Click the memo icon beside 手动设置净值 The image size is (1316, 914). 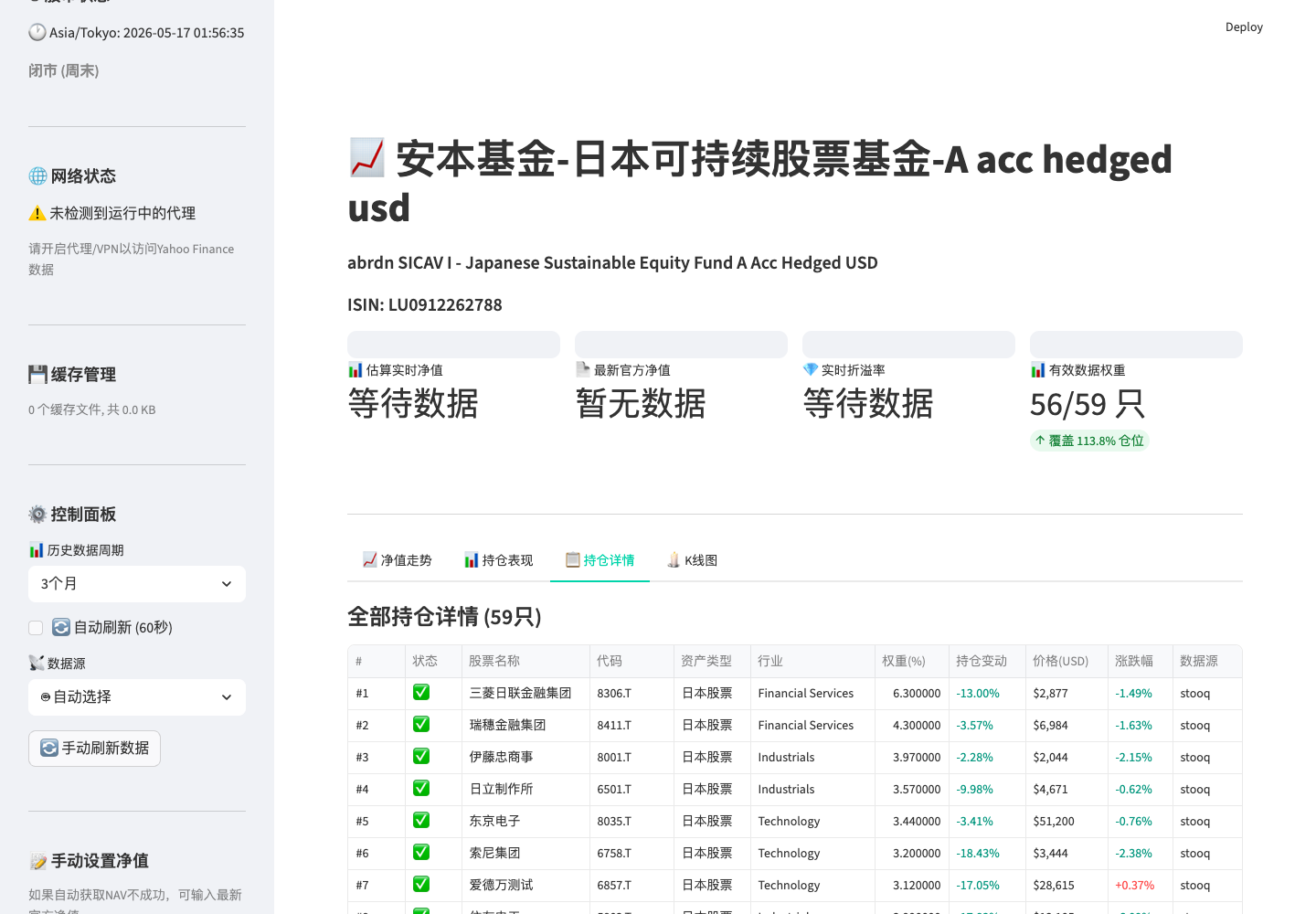click(x=37, y=861)
